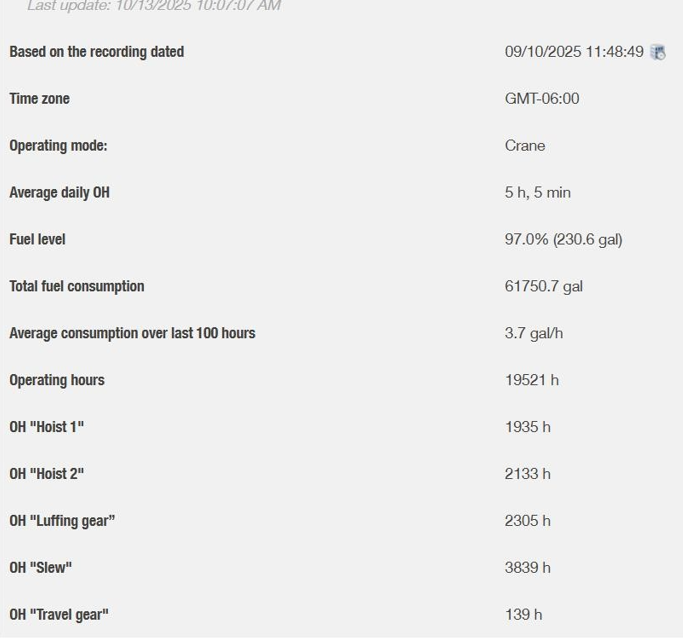Click 'Average consumption over last 100 hours'
The width and height of the screenshot is (683, 638).
point(132,334)
